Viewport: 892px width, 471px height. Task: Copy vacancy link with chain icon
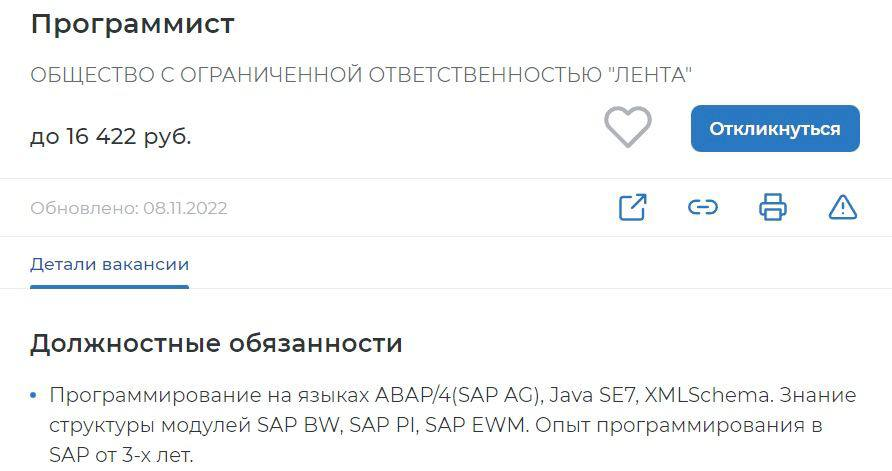[703, 207]
